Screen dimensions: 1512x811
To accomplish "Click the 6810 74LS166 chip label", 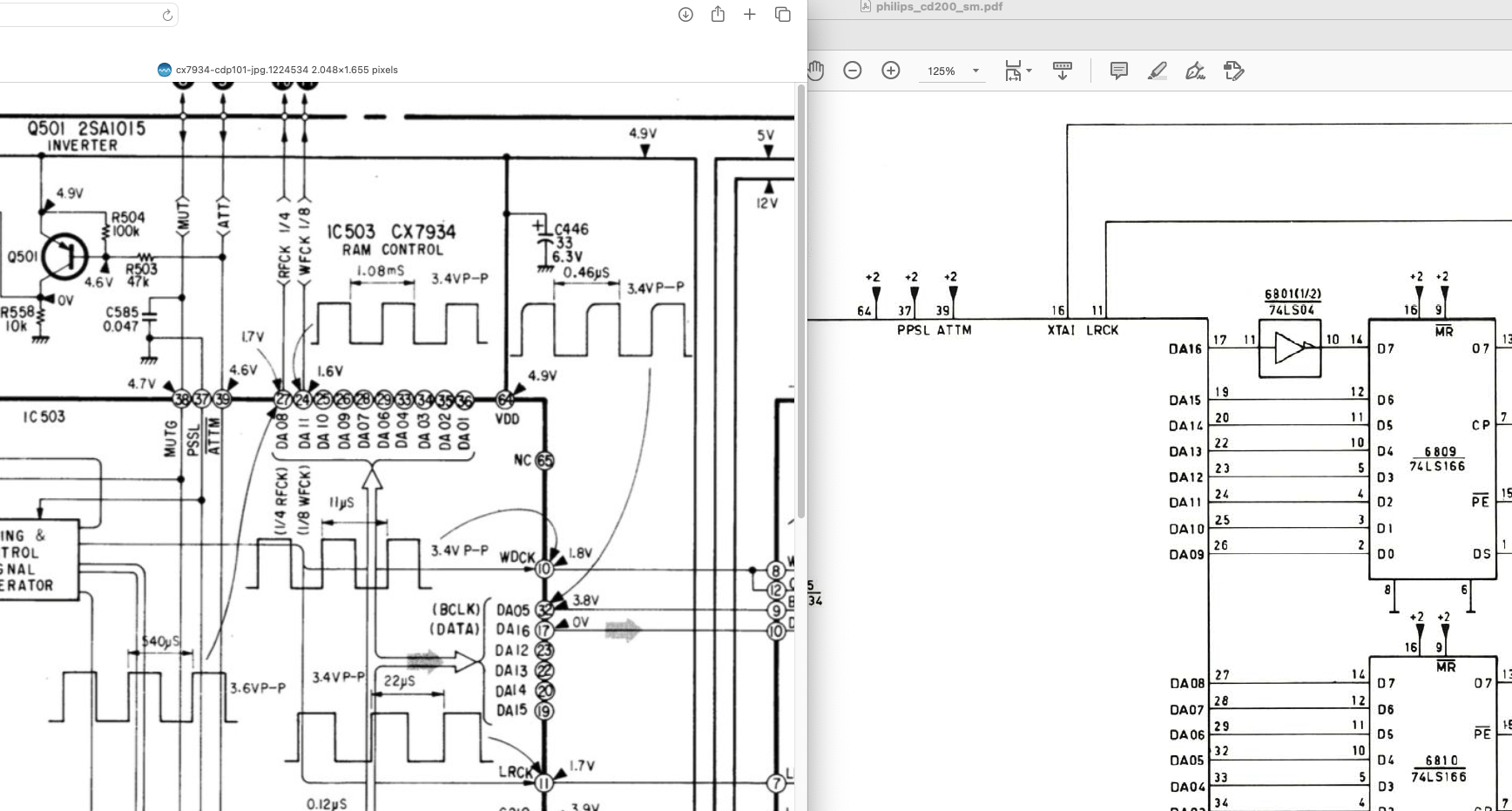I will [1440, 767].
